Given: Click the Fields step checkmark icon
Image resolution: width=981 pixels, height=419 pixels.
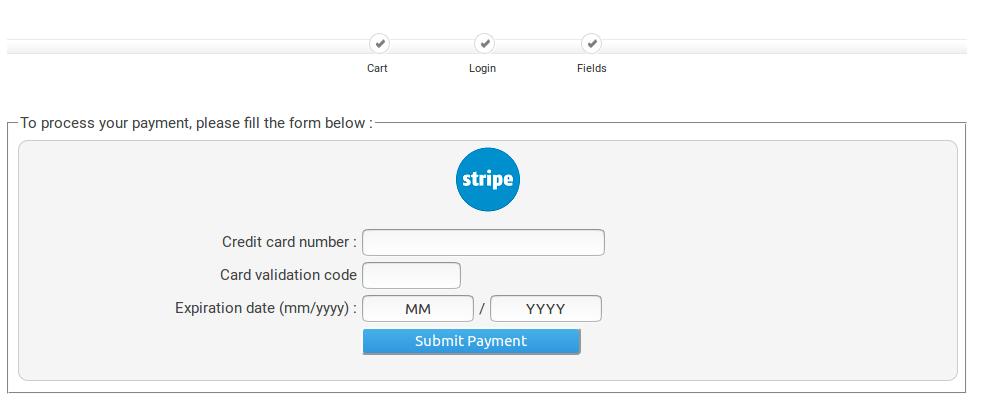Looking at the screenshot, I should pyautogui.click(x=592, y=44).
